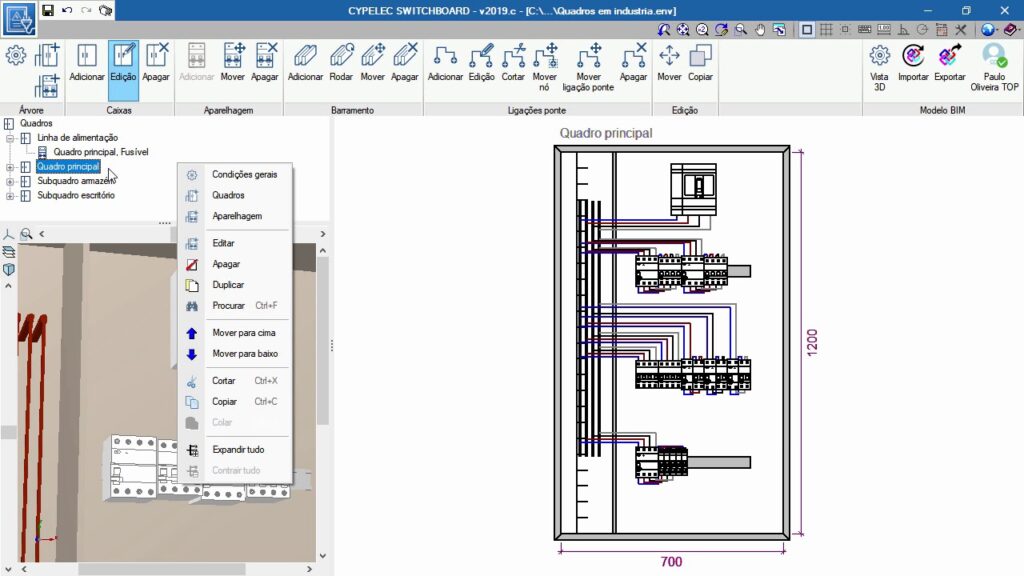Image resolution: width=1024 pixels, height=576 pixels.
Task: Click Rodar in the Barramento group
Action: click(x=342, y=62)
